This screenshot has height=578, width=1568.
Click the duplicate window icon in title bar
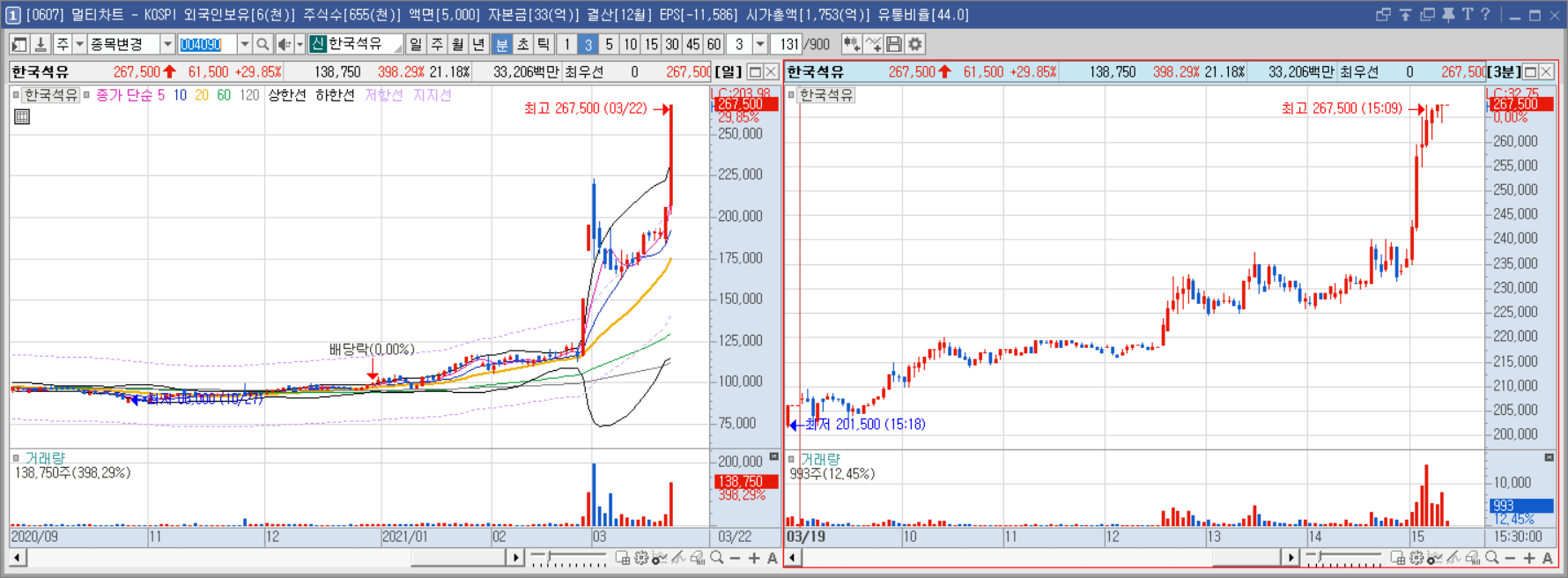point(1427,14)
